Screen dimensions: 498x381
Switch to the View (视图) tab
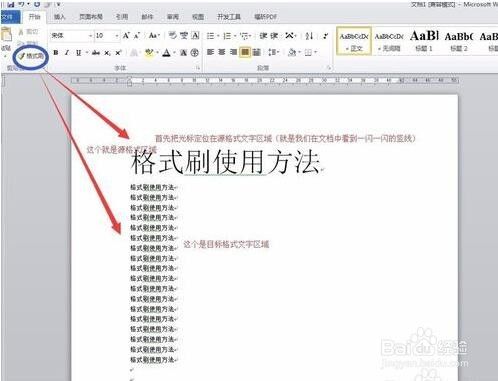[198, 17]
